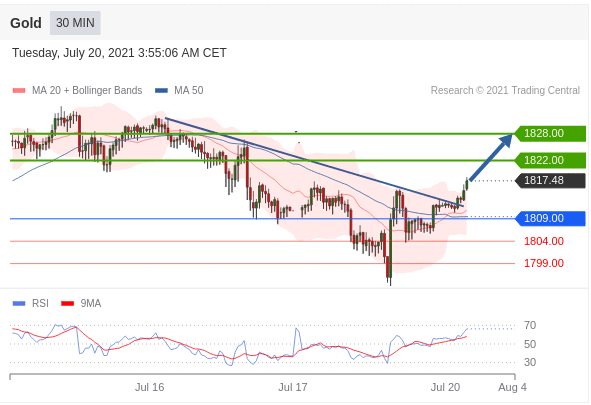Click the Jul 16 date axis label
This screenshot has width=591, height=405.
[x=150, y=387]
